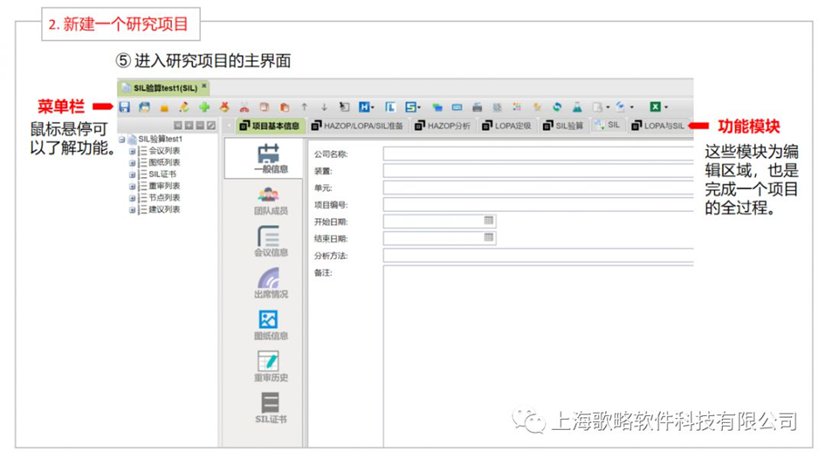825x458 pixels.
Task: Click the Paste clipboard toolbar icon
Action: coord(284,107)
